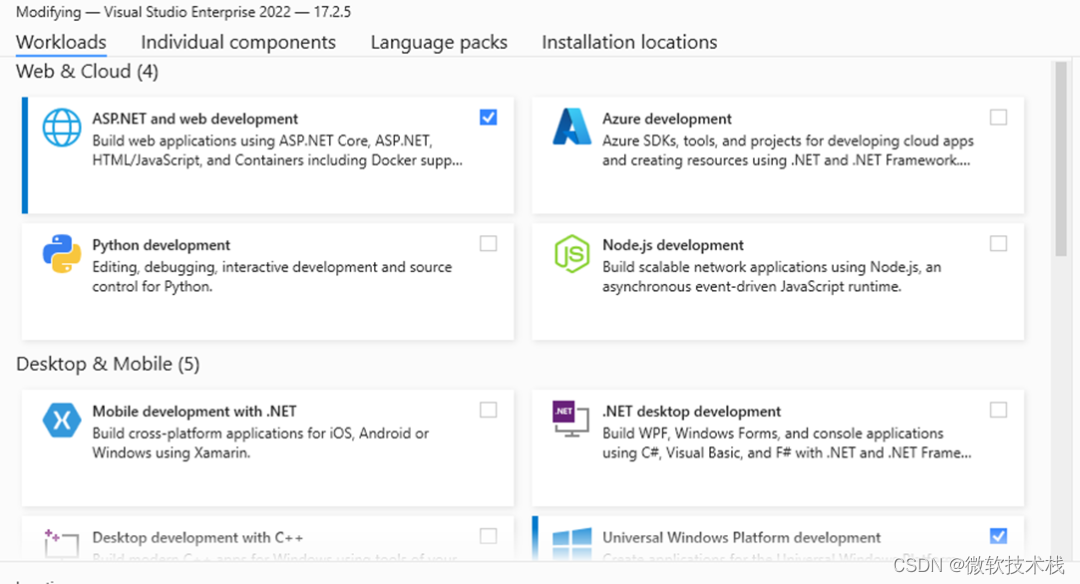Check Desktop development with C++ box
The width and height of the screenshot is (1080, 584).
pos(488,536)
